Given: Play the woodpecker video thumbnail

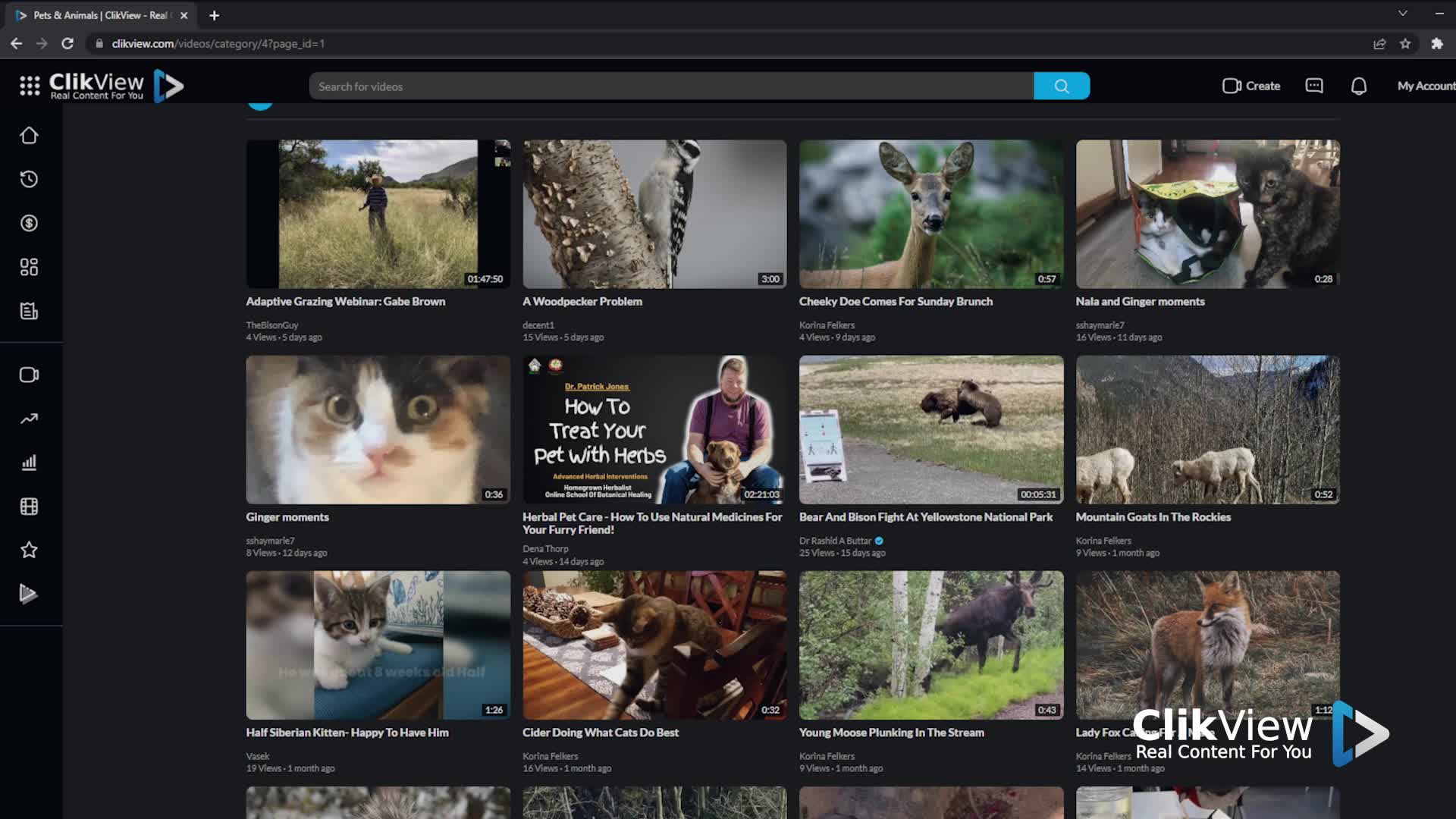Looking at the screenshot, I should [654, 214].
